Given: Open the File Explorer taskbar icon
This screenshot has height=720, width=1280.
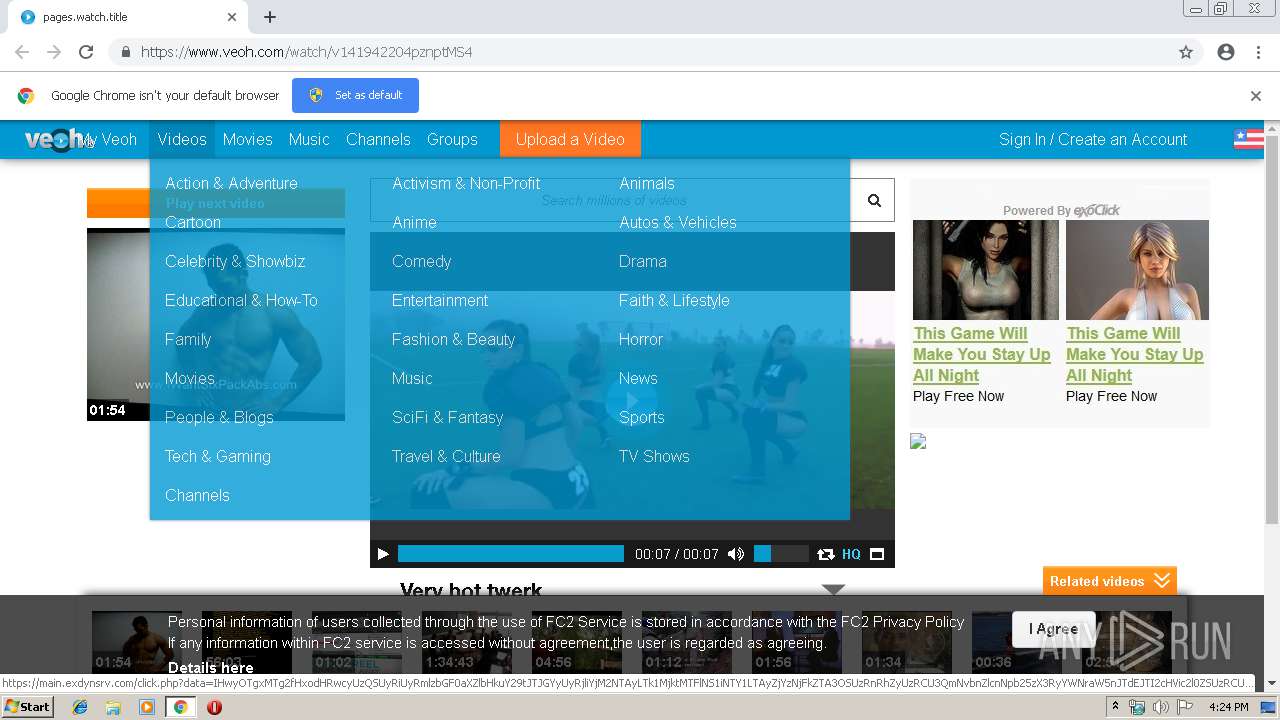Looking at the screenshot, I should [x=113, y=707].
